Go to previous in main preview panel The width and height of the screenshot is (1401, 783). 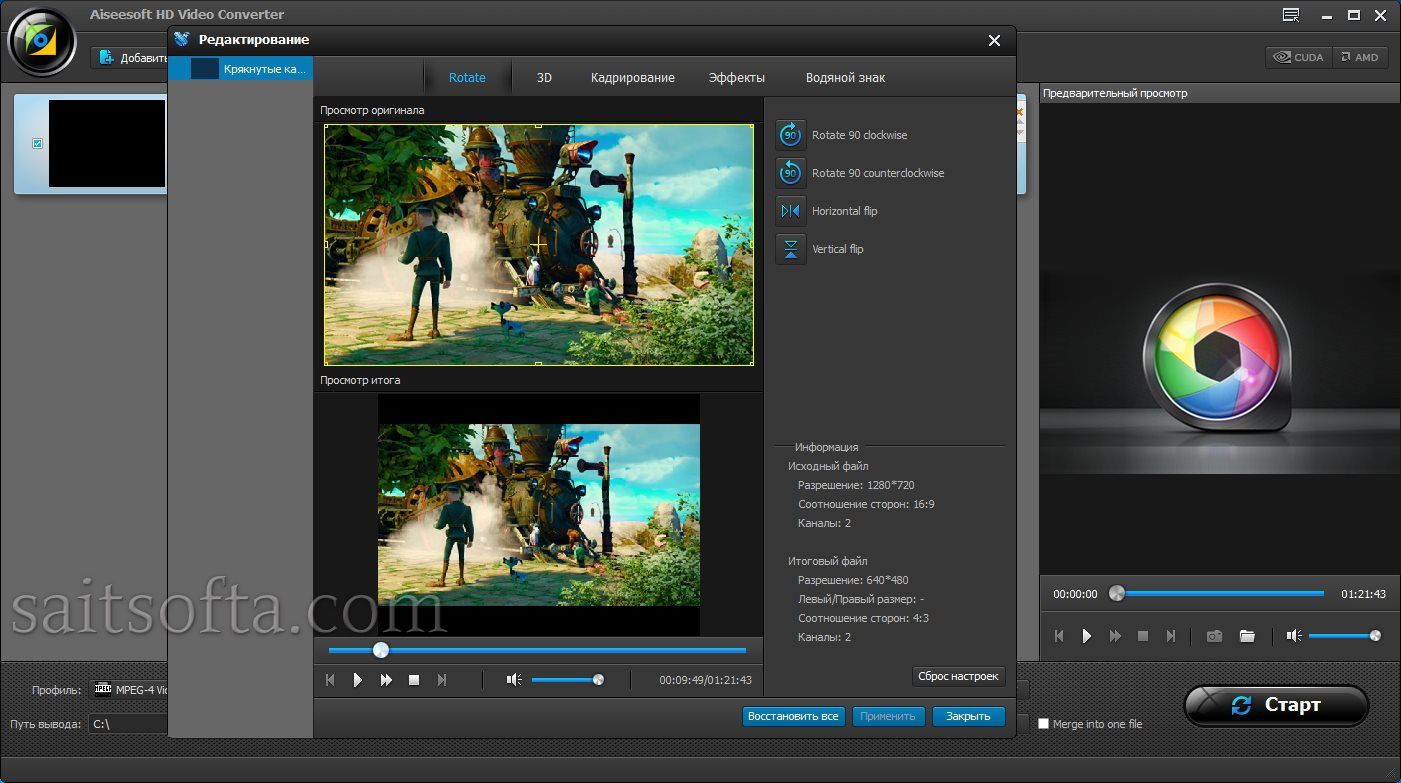[1059, 636]
